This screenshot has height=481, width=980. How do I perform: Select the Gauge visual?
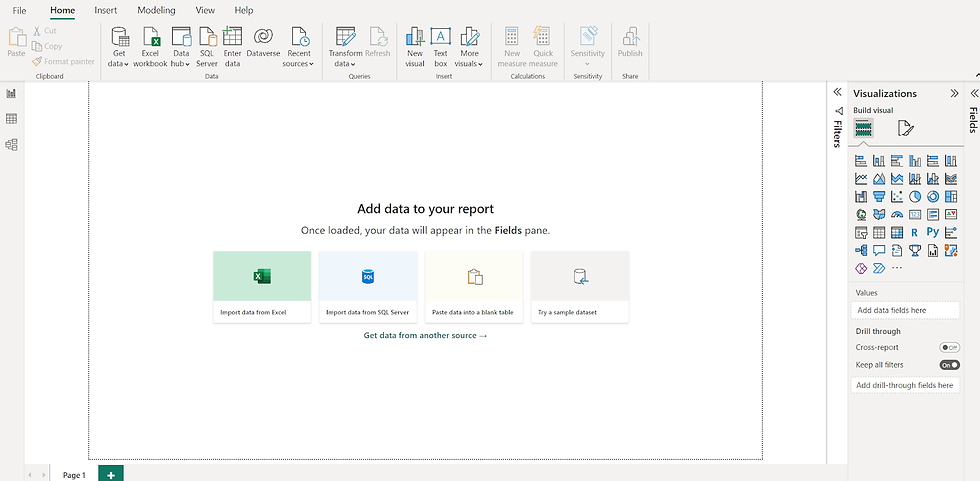point(897,215)
